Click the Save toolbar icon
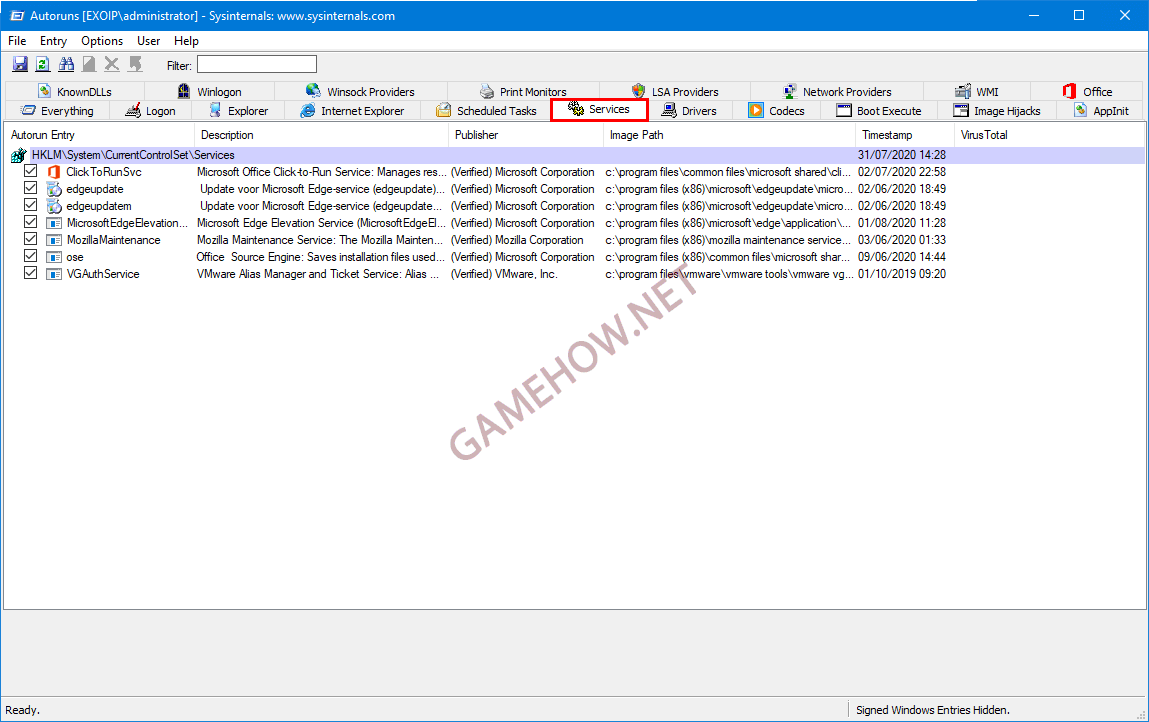This screenshot has width=1149, height=722. [x=20, y=65]
